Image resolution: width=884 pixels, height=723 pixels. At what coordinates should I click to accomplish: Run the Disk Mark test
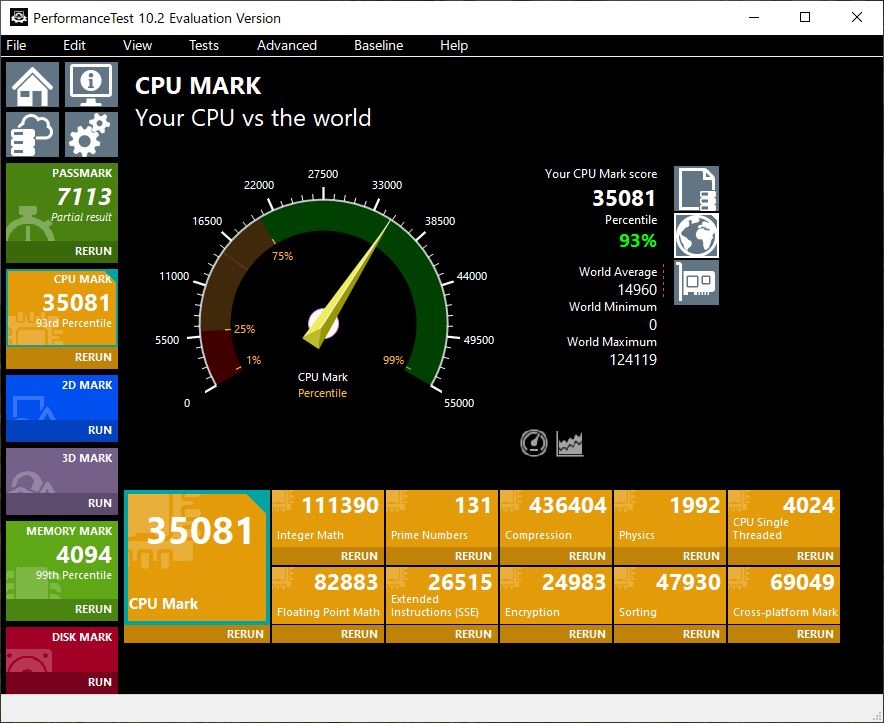pyautogui.click(x=100, y=682)
